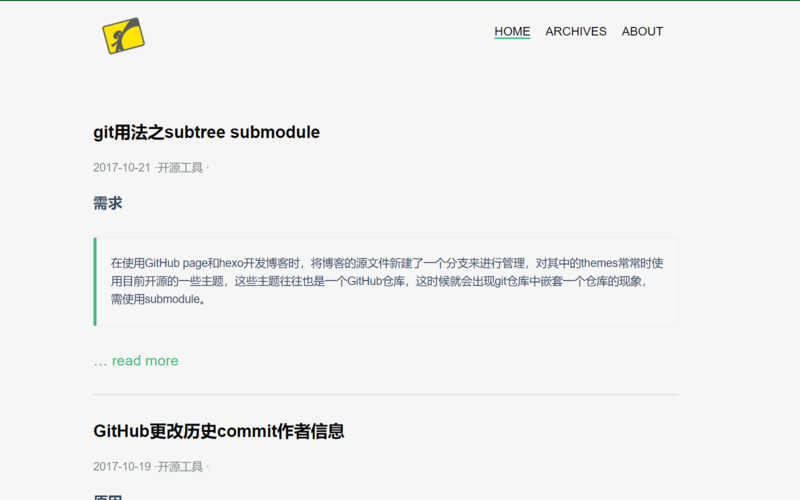The image size is (800, 500).
Task: Select 开源工具 category under the second post
Action: click(180, 467)
